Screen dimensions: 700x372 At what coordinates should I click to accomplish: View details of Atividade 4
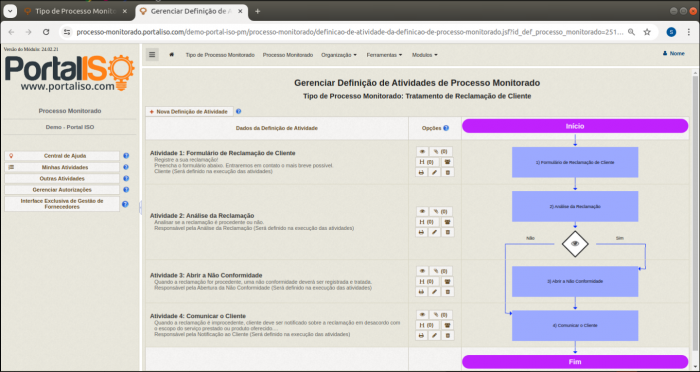click(x=422, y=315)
